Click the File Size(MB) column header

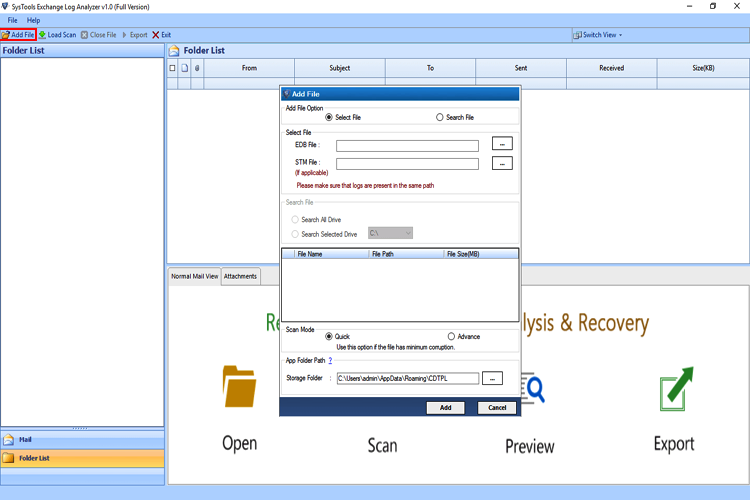(481, 254)
